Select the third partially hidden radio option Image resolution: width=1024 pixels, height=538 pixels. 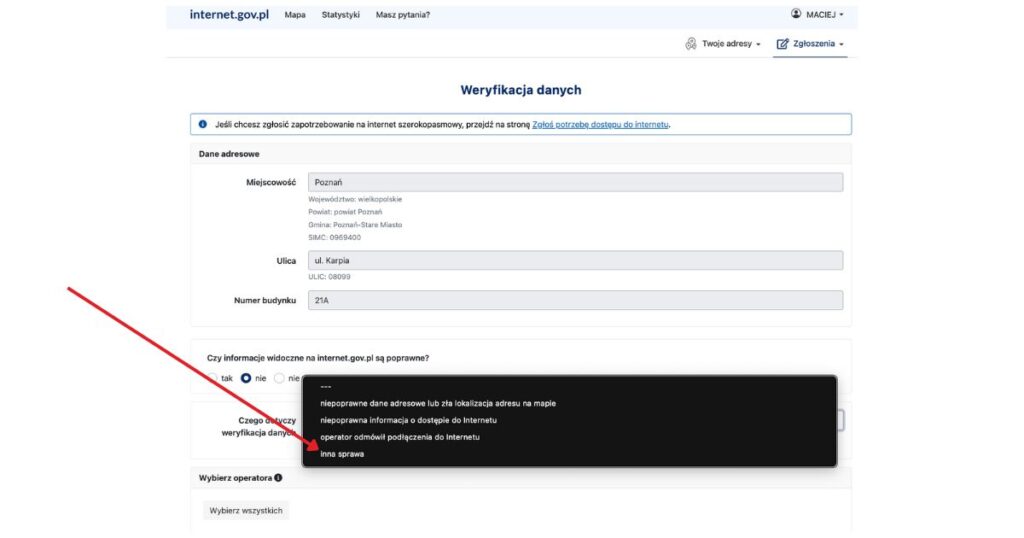[279, 379]
